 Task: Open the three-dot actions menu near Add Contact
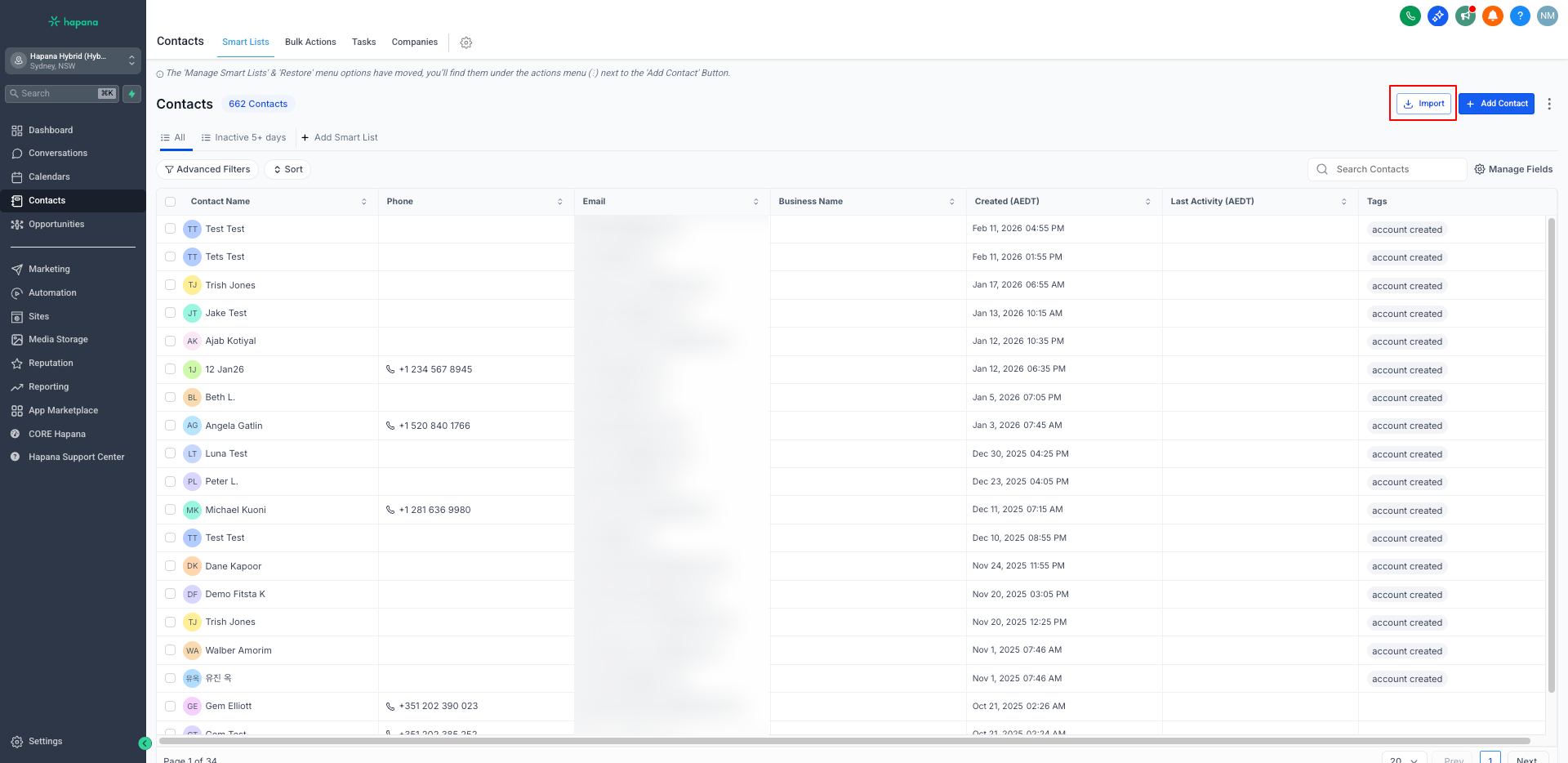(x=1548, y=104)
